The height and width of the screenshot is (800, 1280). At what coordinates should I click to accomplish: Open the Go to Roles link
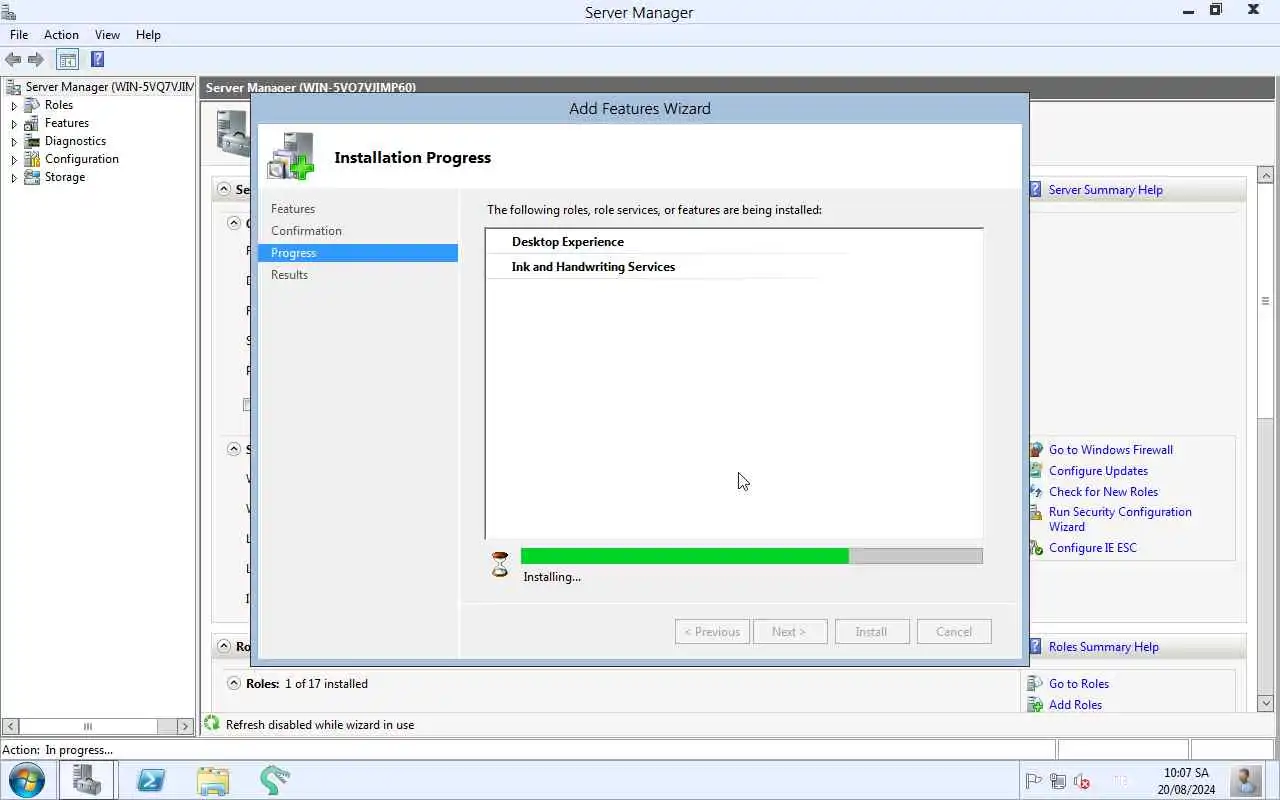click(x=1079, y=684)
